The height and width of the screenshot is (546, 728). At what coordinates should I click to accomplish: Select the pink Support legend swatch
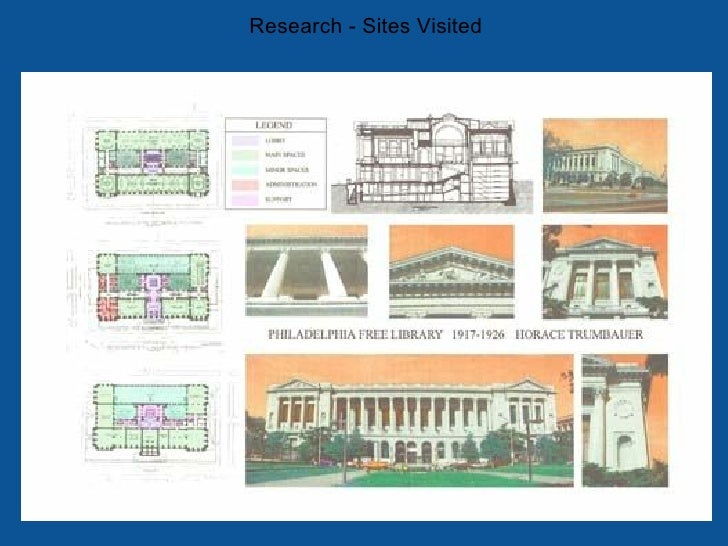[245, 200]
